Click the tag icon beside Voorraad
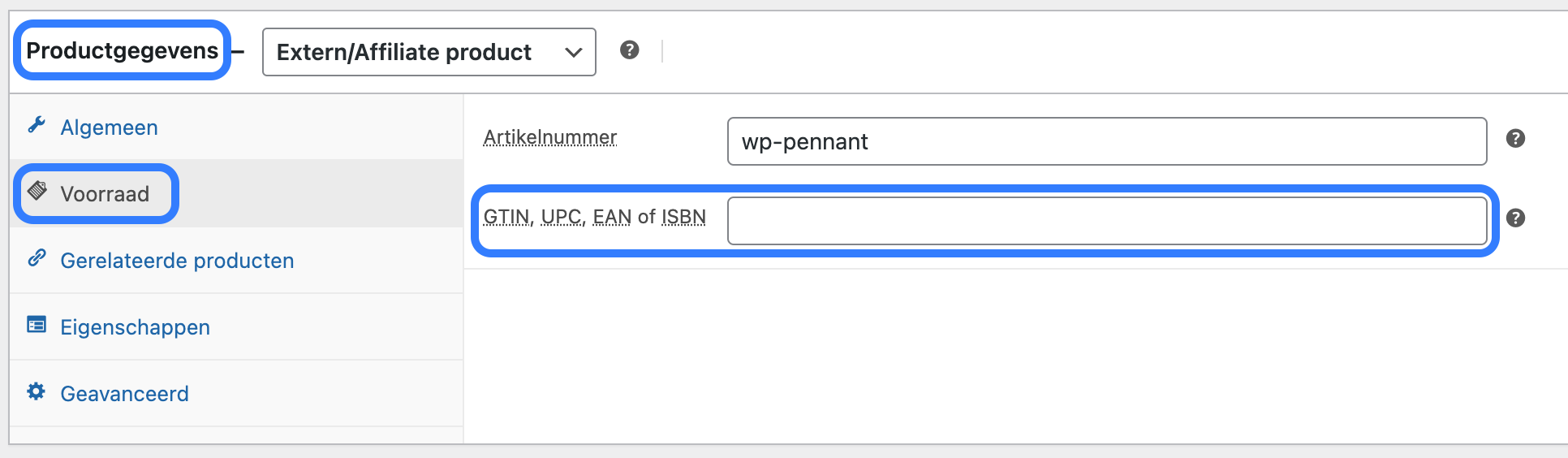The width and height of the screenshot is (1568, 458). [37, 191]
